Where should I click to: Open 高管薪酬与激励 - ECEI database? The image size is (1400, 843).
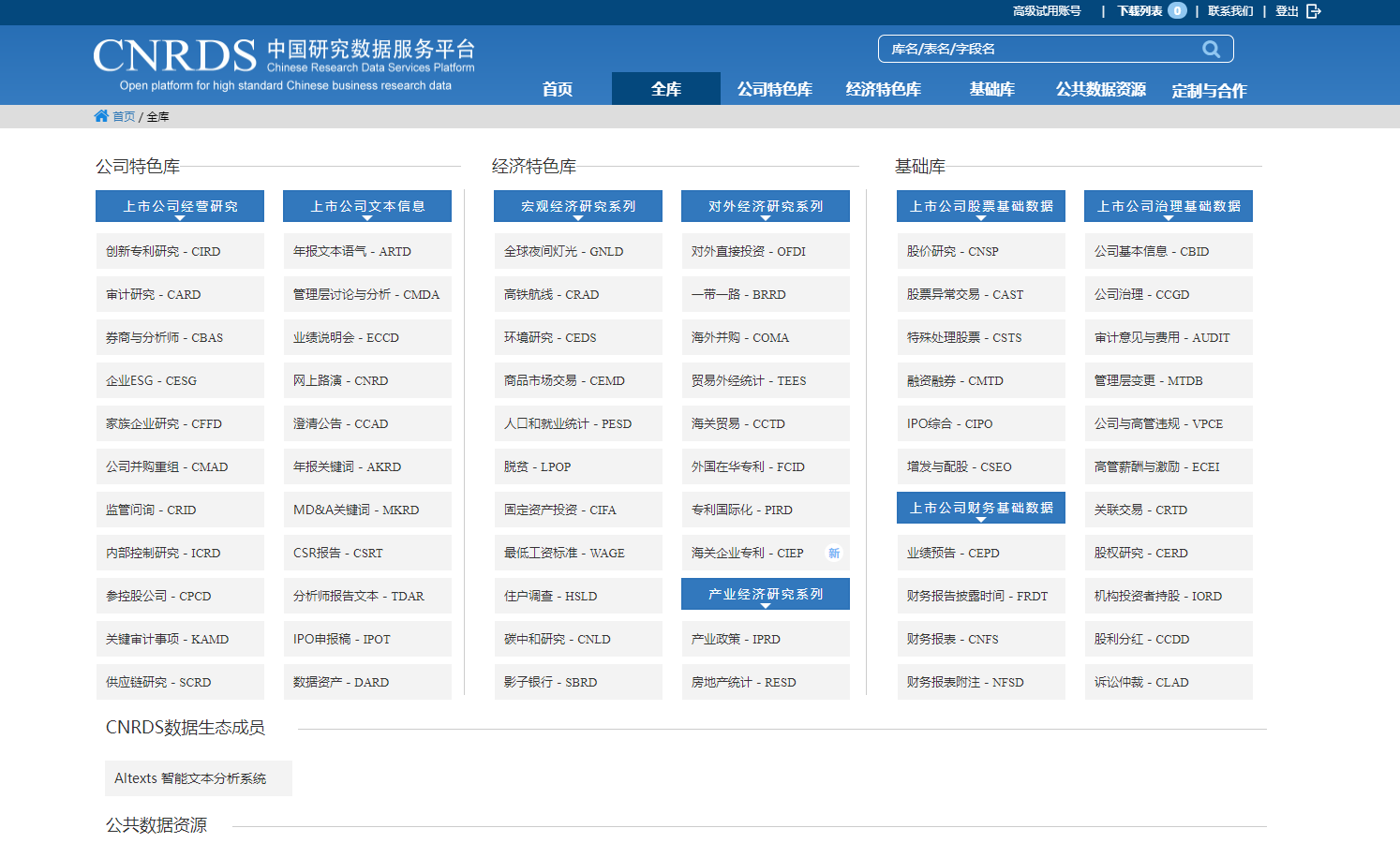(1169, 466)
